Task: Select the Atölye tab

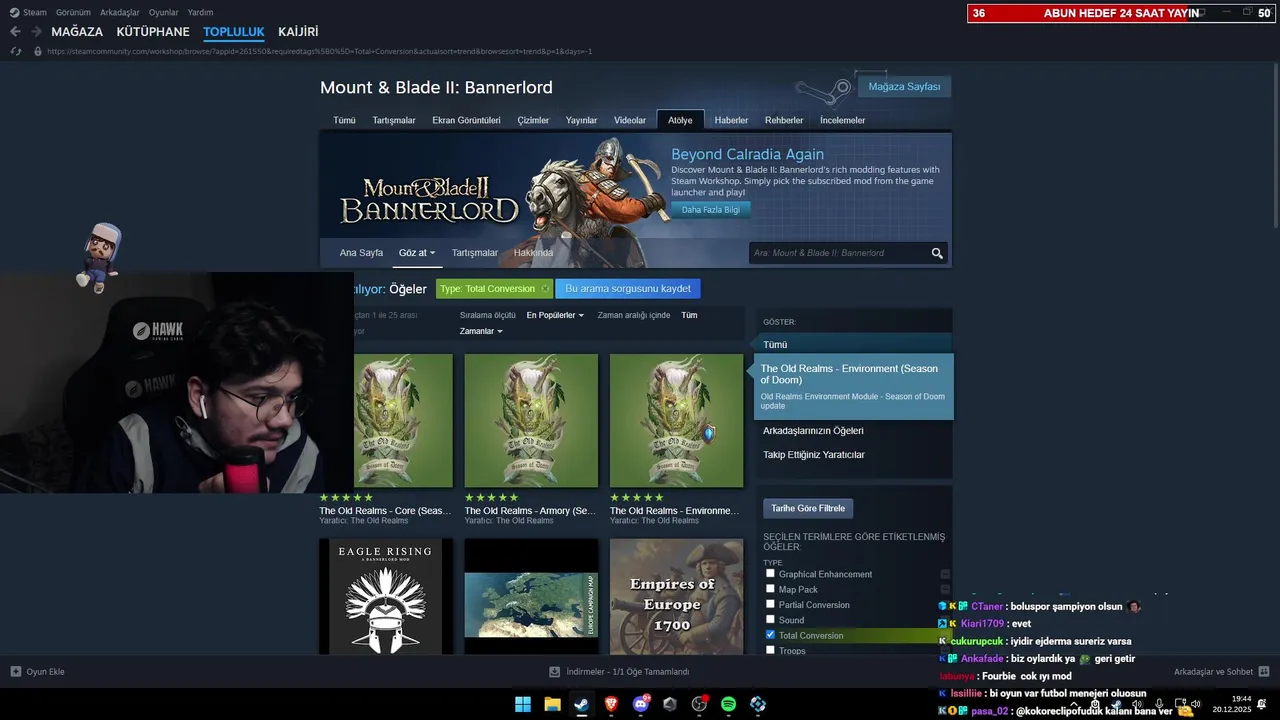Action: point(680,120)
